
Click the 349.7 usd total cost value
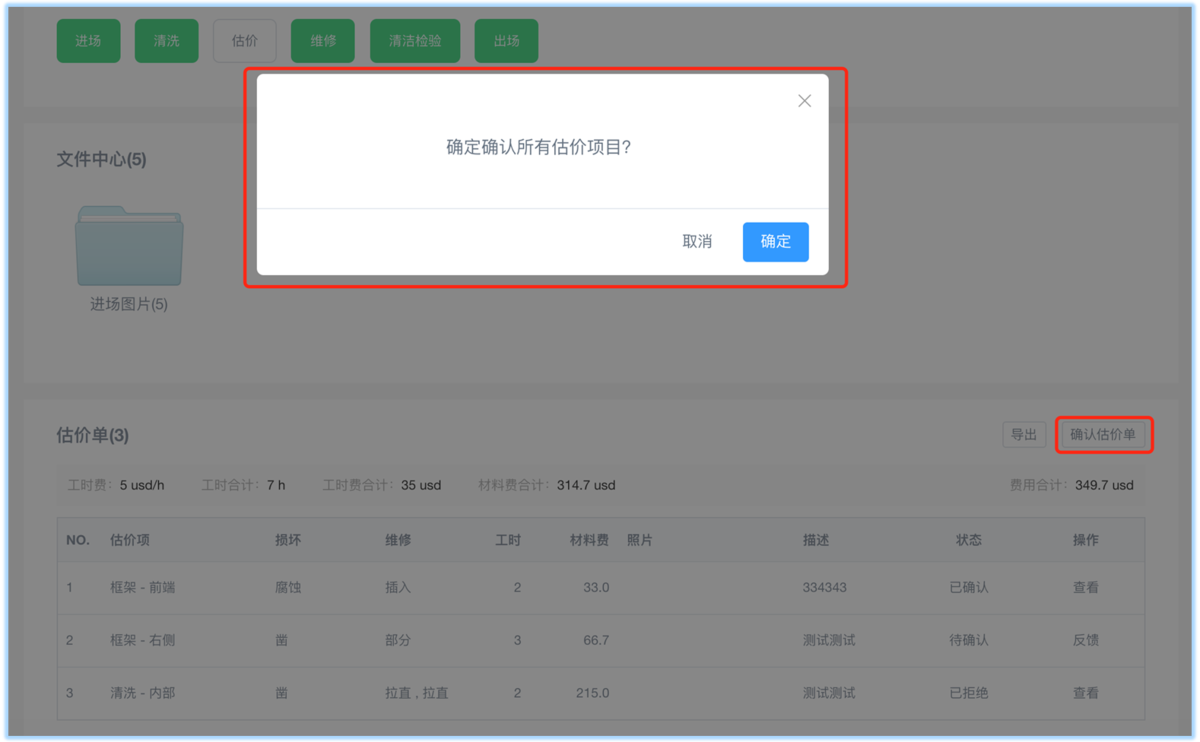tap(1105, 485)
